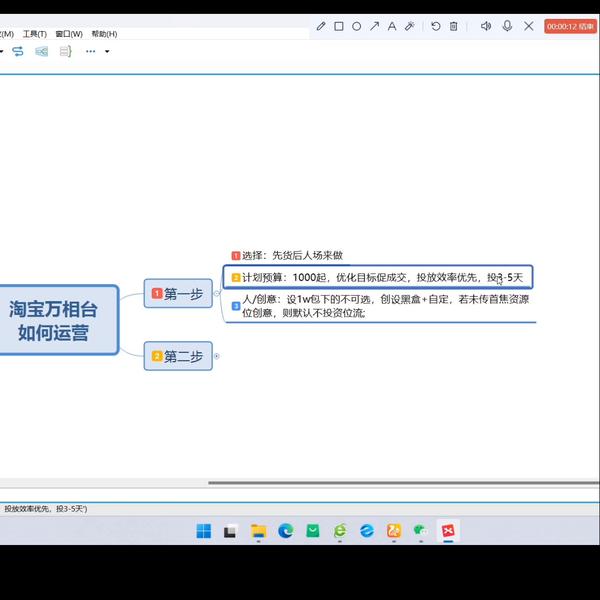Launch Microsoft Edge from the taskbar
This screenshot has width=600, height=600.
click(285, 531)
